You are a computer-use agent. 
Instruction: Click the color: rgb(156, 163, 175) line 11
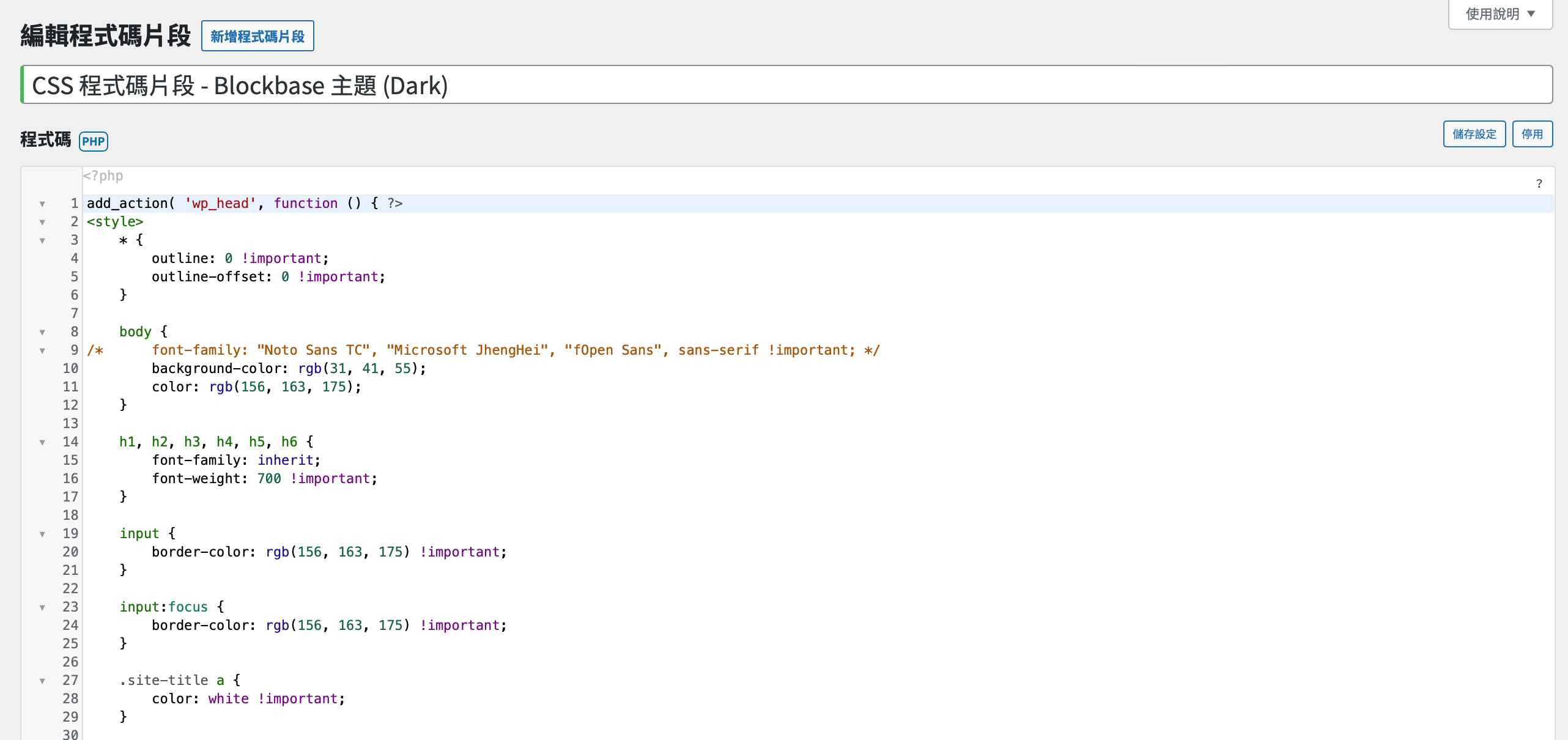click(x=257, y=387)
